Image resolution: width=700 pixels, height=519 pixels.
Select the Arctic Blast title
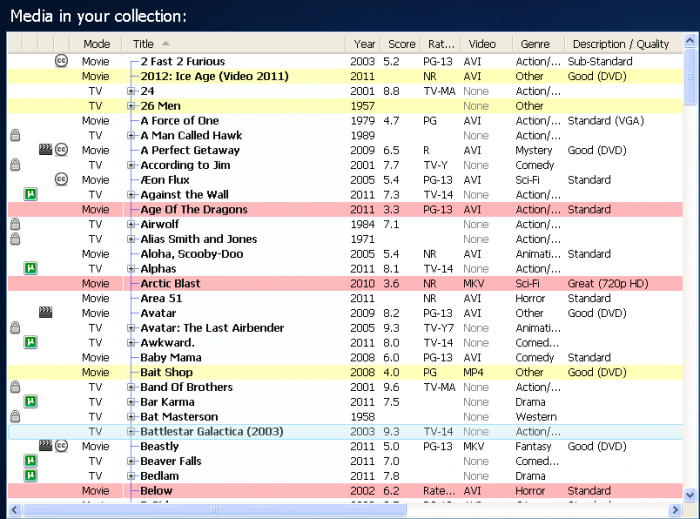(x=170, y=283)
